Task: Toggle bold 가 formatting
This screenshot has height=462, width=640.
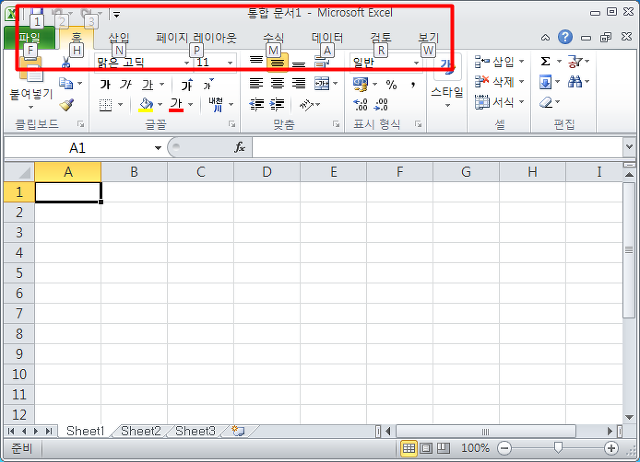Action: 105,84
